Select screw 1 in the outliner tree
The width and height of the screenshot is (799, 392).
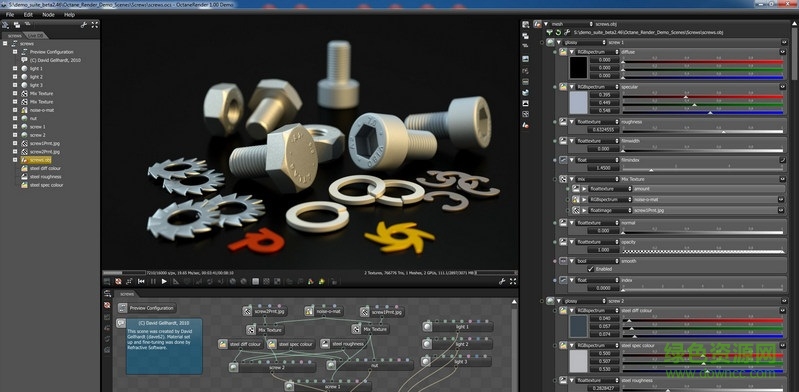37,126
